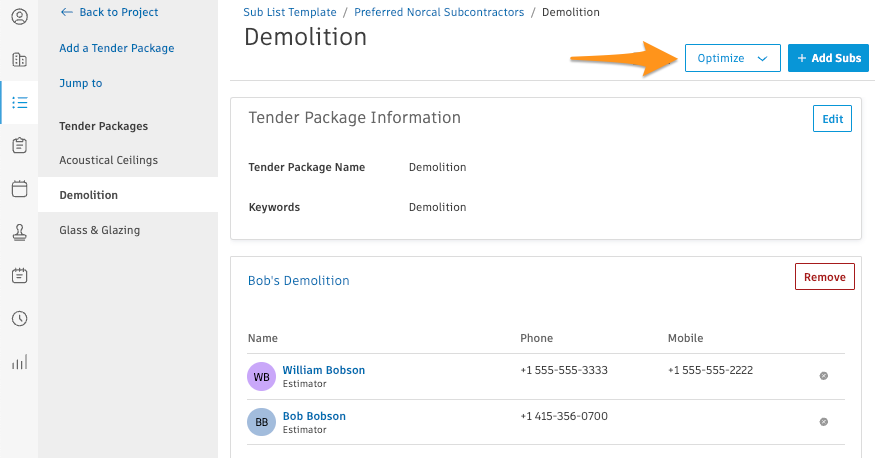
Task: Click Edit on Tender Package Information
Action: pyautogui.click(x=832, y=119)
